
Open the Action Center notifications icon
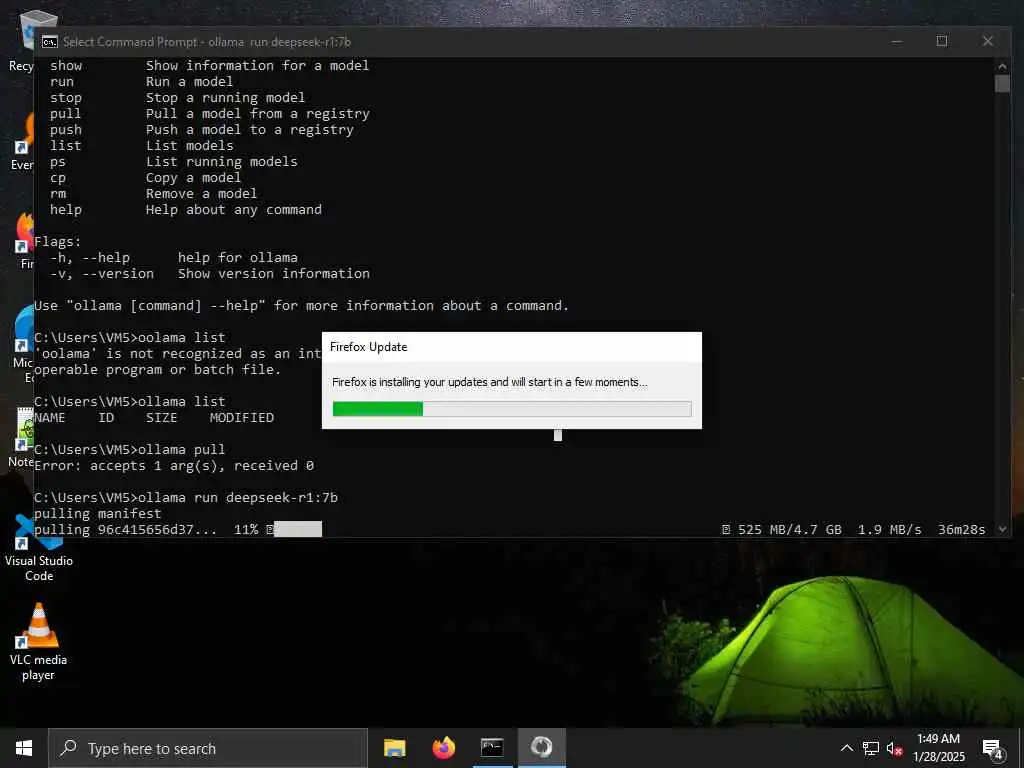tap(993, 749)
